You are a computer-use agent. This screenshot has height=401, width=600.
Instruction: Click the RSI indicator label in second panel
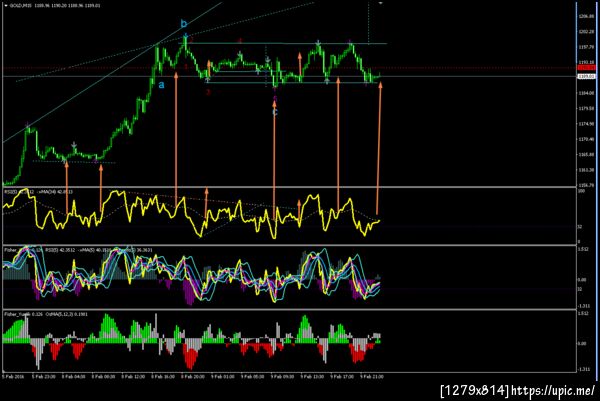click(38, 191)
